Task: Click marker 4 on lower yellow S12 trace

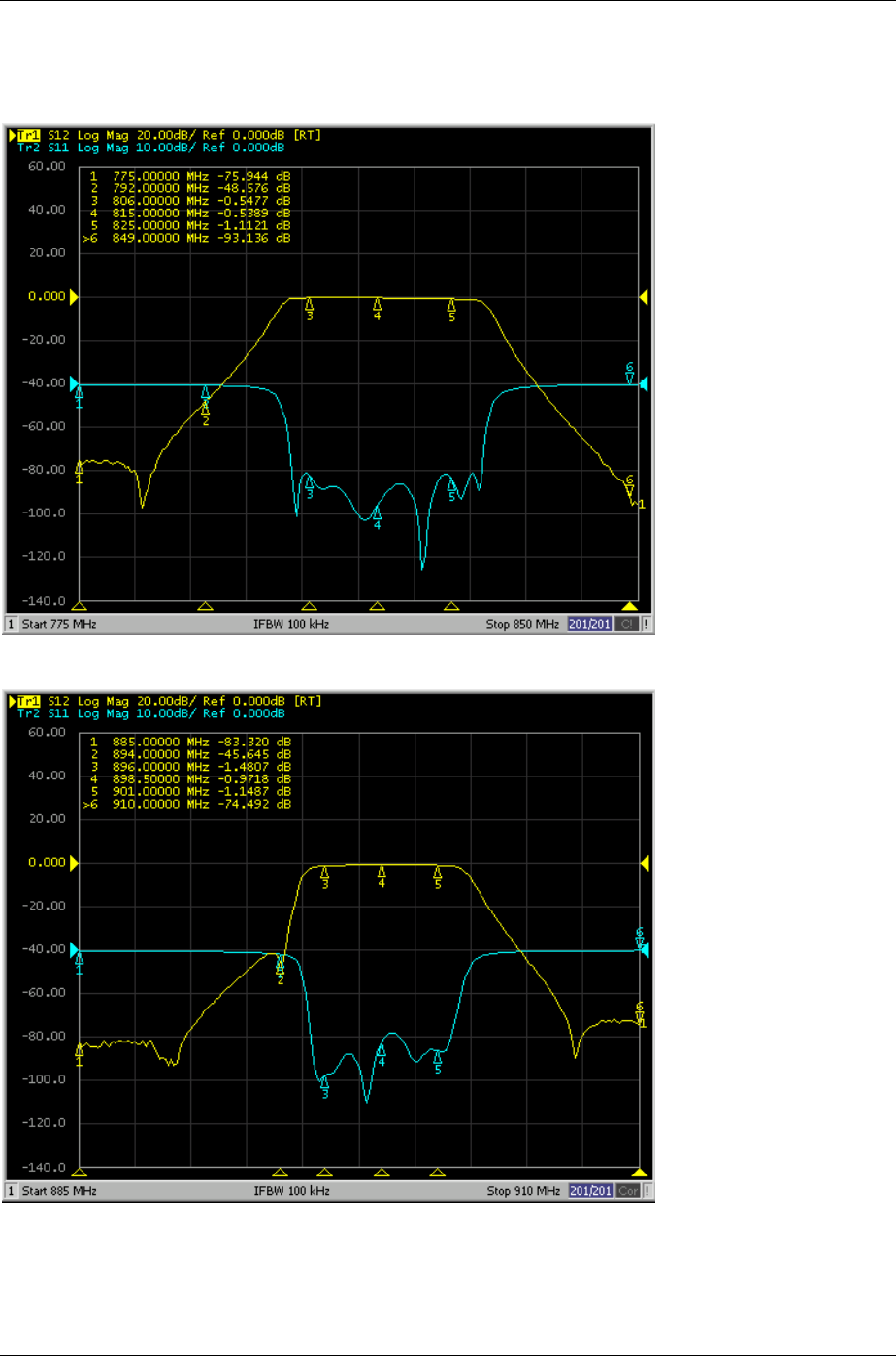Action: (382, 876)
